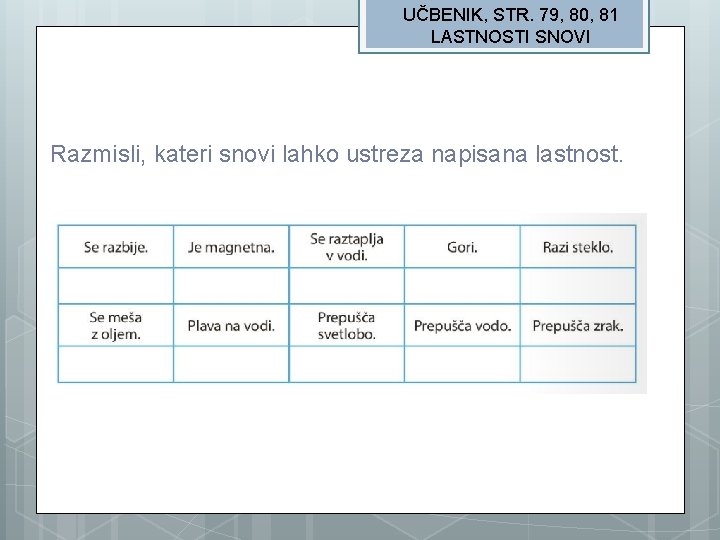The image size is (720, 540).
Task: Select the 'Prepušča svetlobo.' table cell
Action: (x=347, y=325)
